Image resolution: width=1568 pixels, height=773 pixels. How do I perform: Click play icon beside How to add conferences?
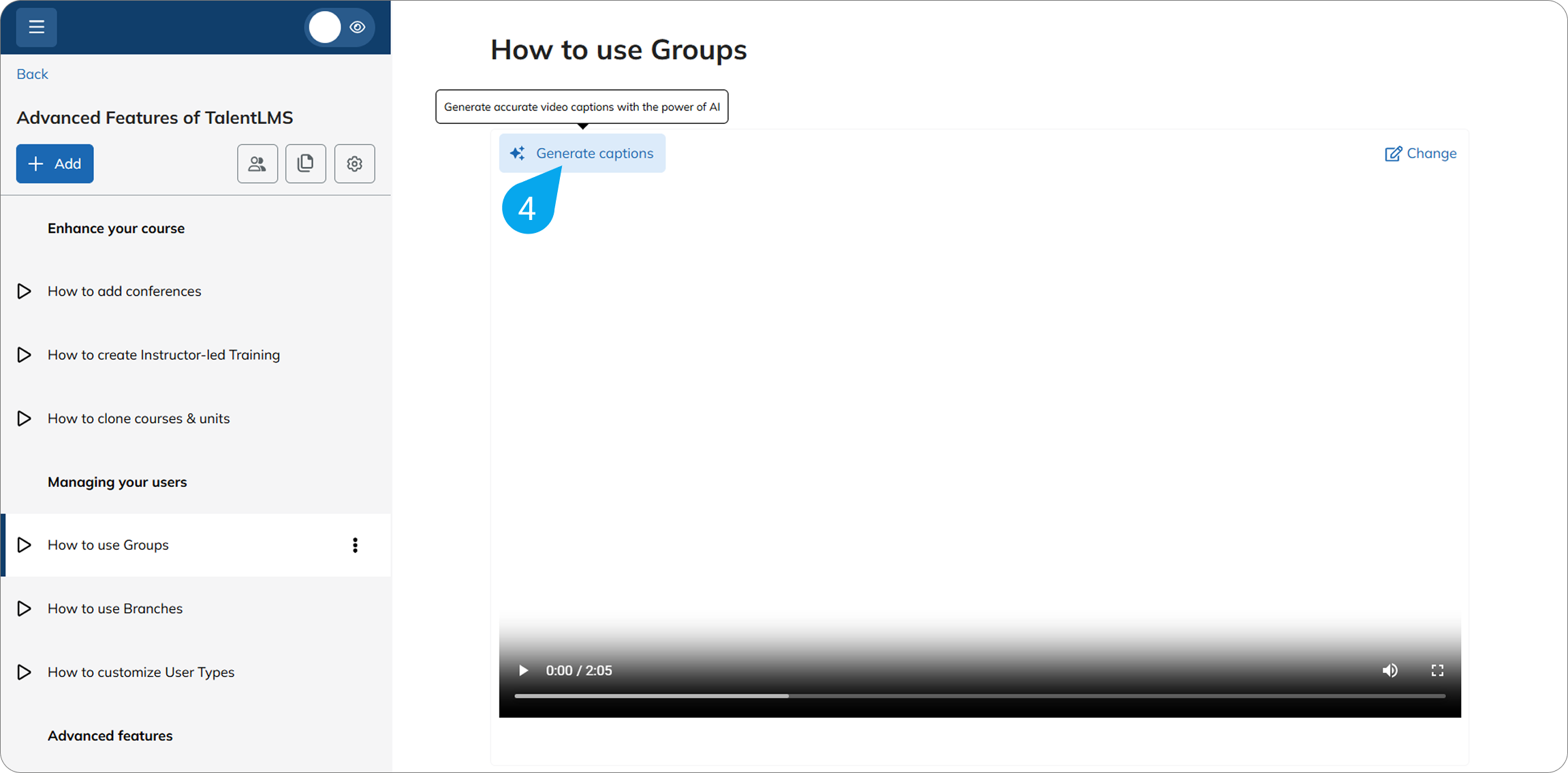[24, 291]
